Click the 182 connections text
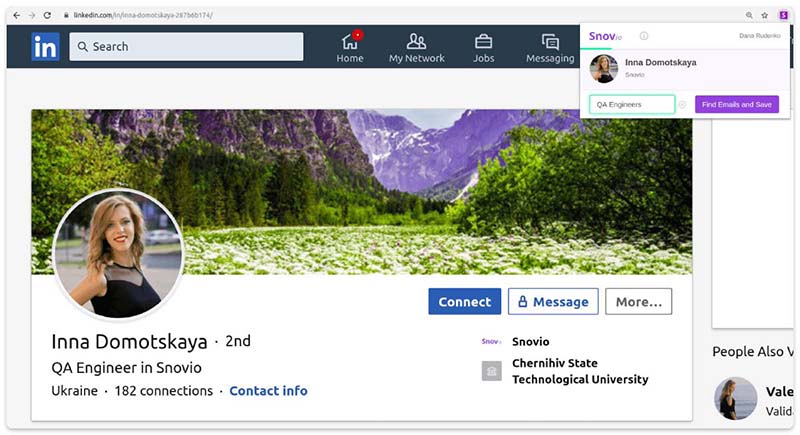Image resolution: width=800 pixels, height=435 pixels. point(164,391)
